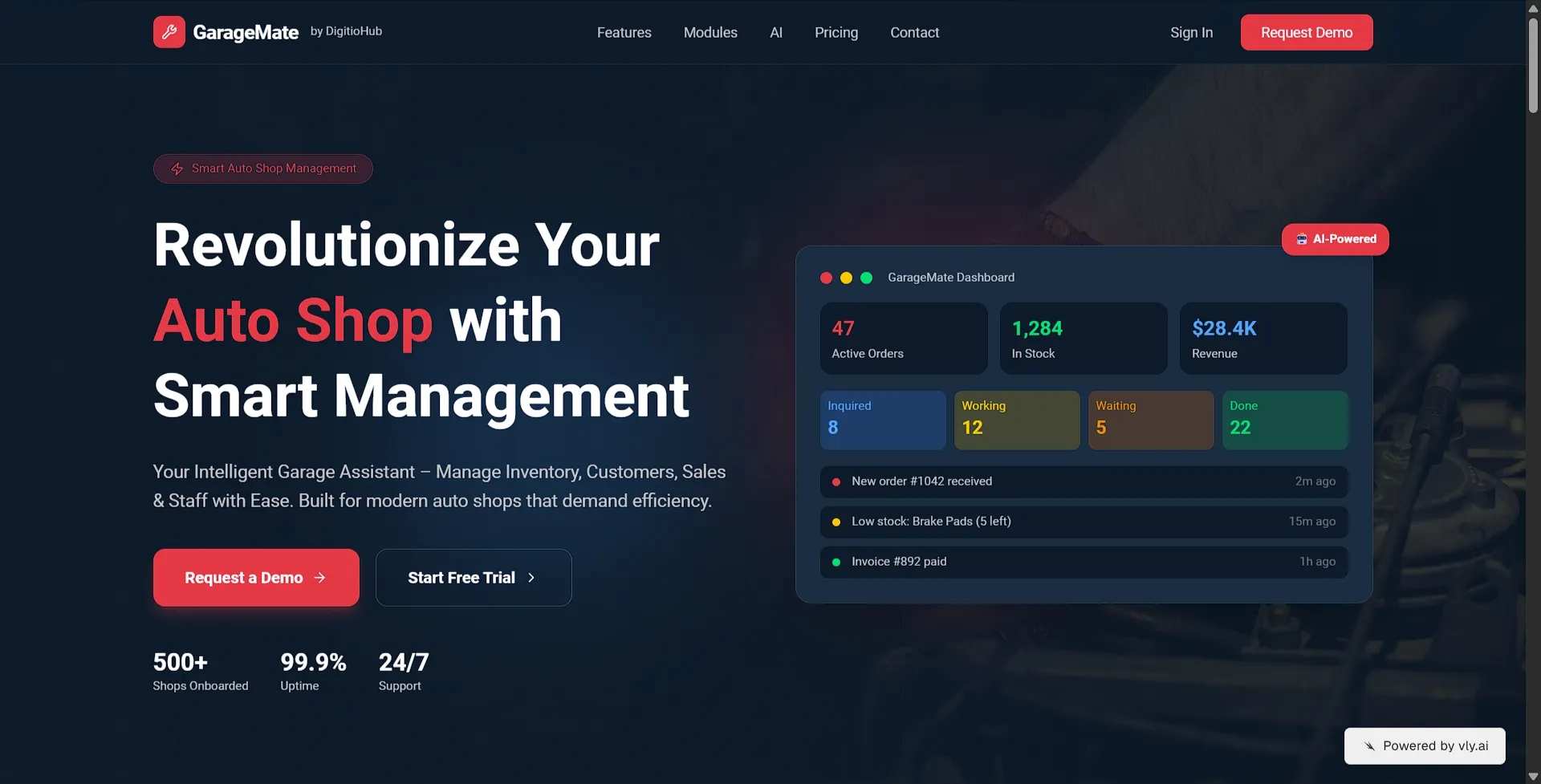Select the Inquired status card showing 8

(x=883, y=420)
